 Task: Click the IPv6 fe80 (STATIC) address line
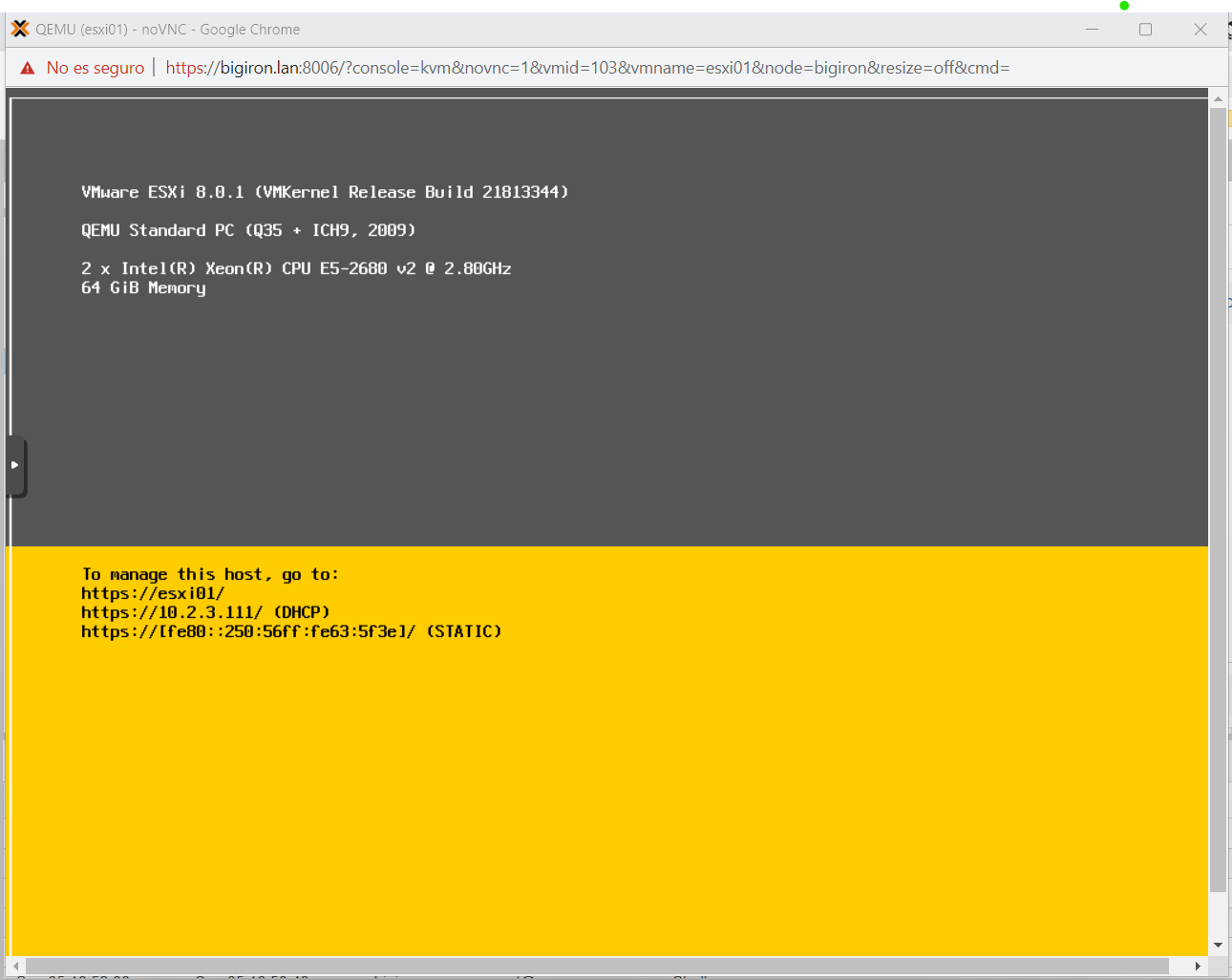pyautogui.click(x=291, y=631)
